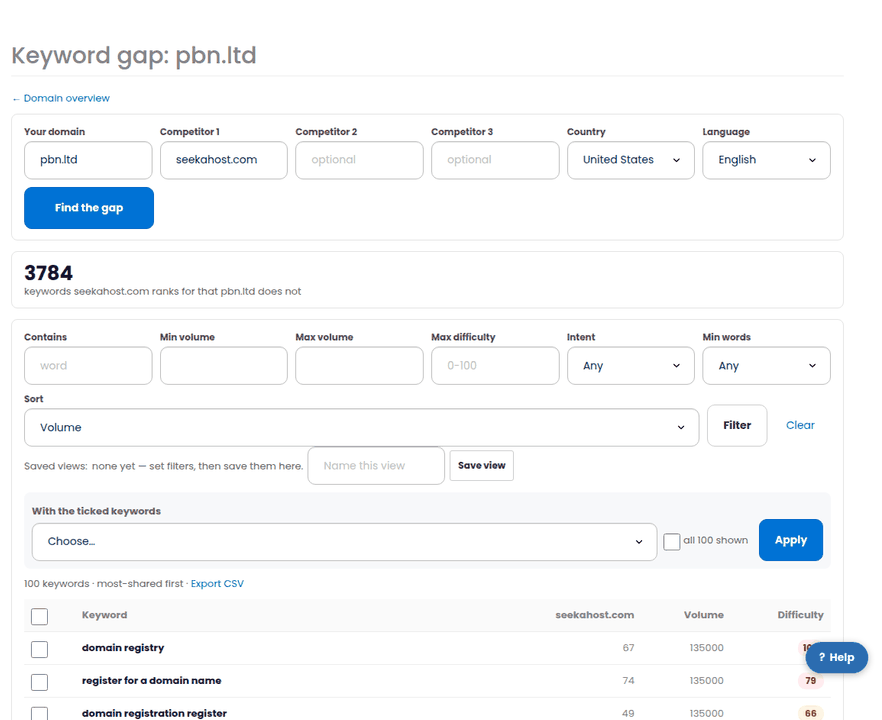This screenshot has height=720, width=882.
Task: Open the Sort dropdown set to Volume
Action: coord(362,428)
